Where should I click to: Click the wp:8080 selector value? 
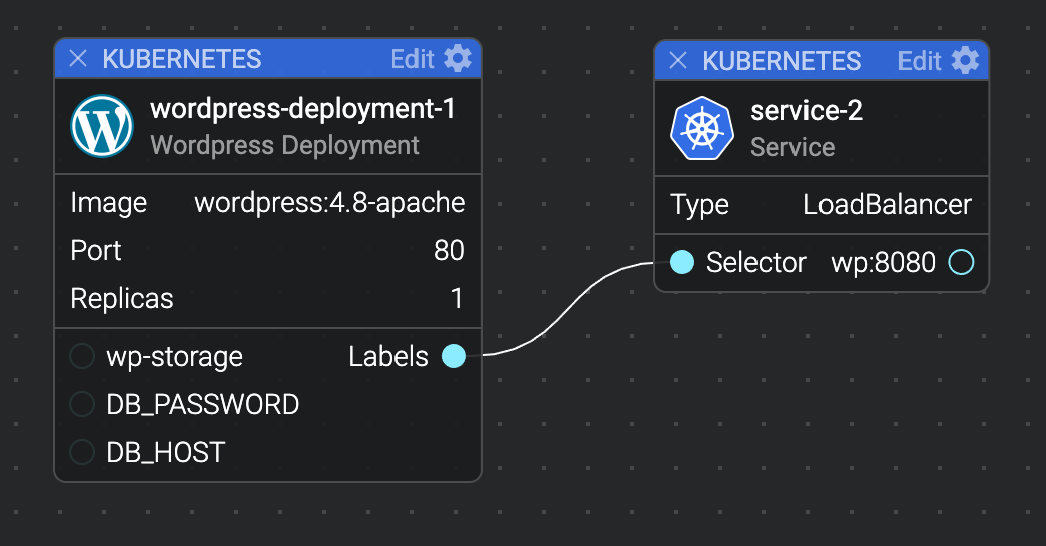(x=883, y=262)
